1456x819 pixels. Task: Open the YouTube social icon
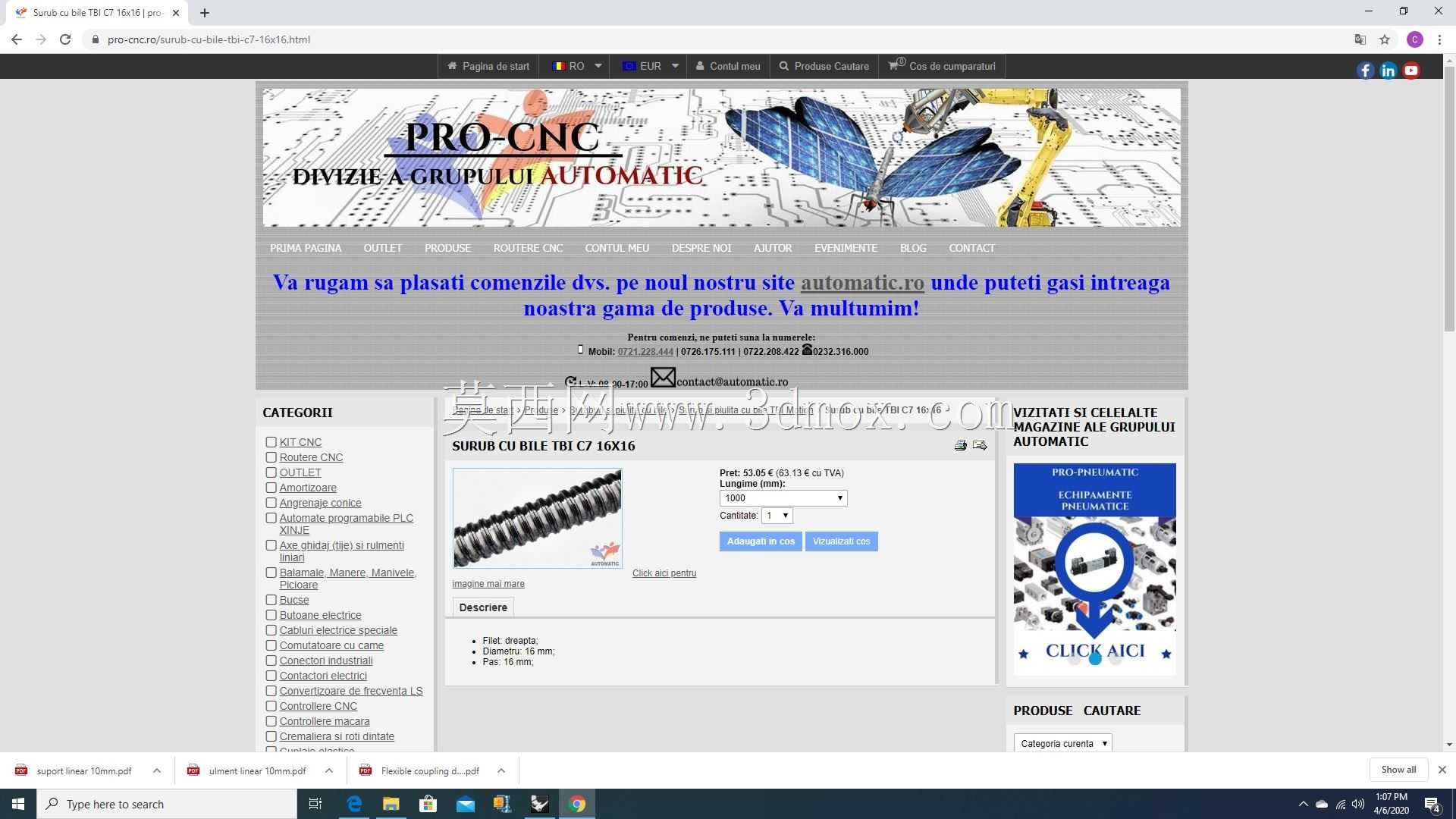pyautogui.click(x=1410, y=71)
